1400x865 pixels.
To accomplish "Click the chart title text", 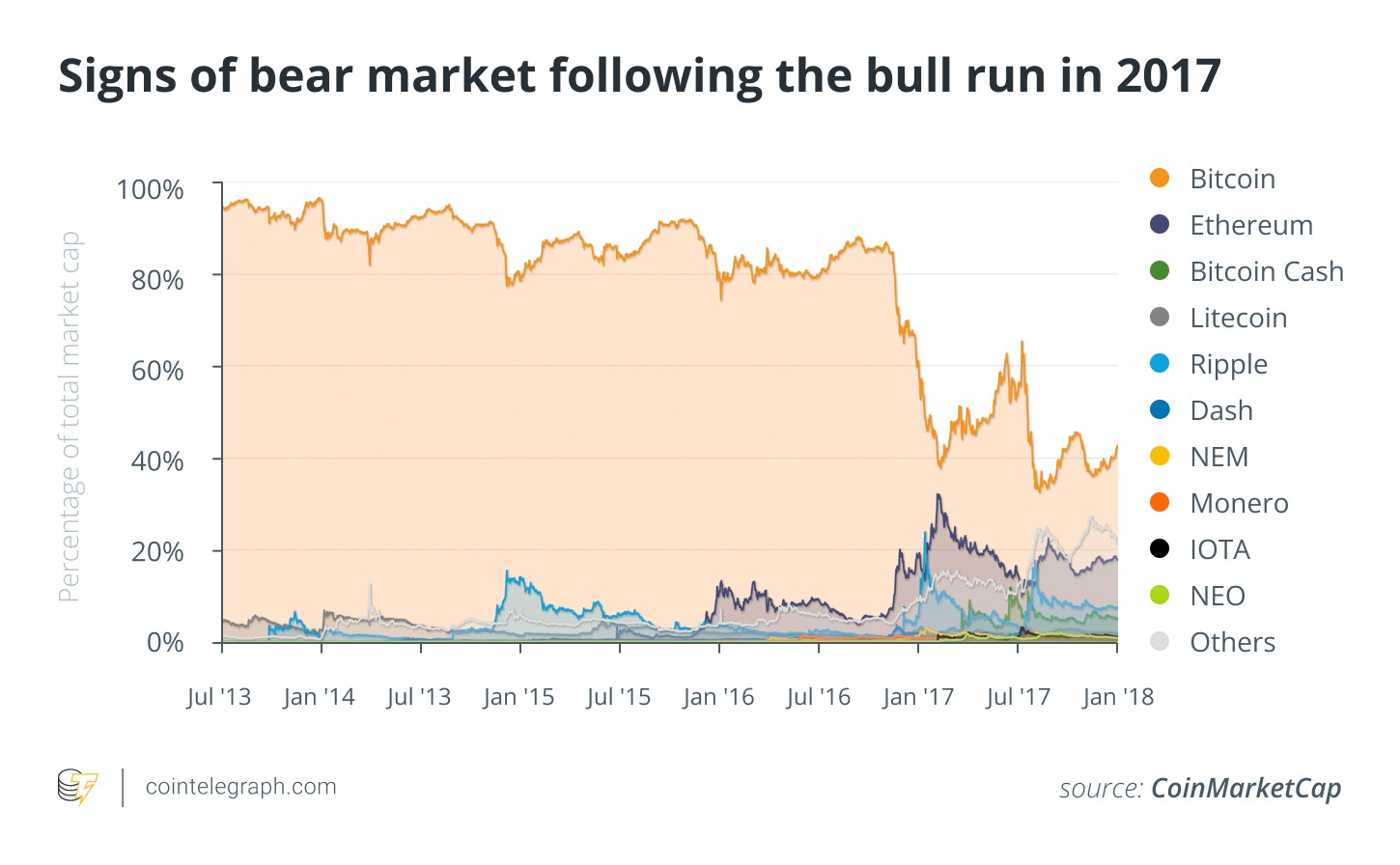I will click(x=639, y=75).
